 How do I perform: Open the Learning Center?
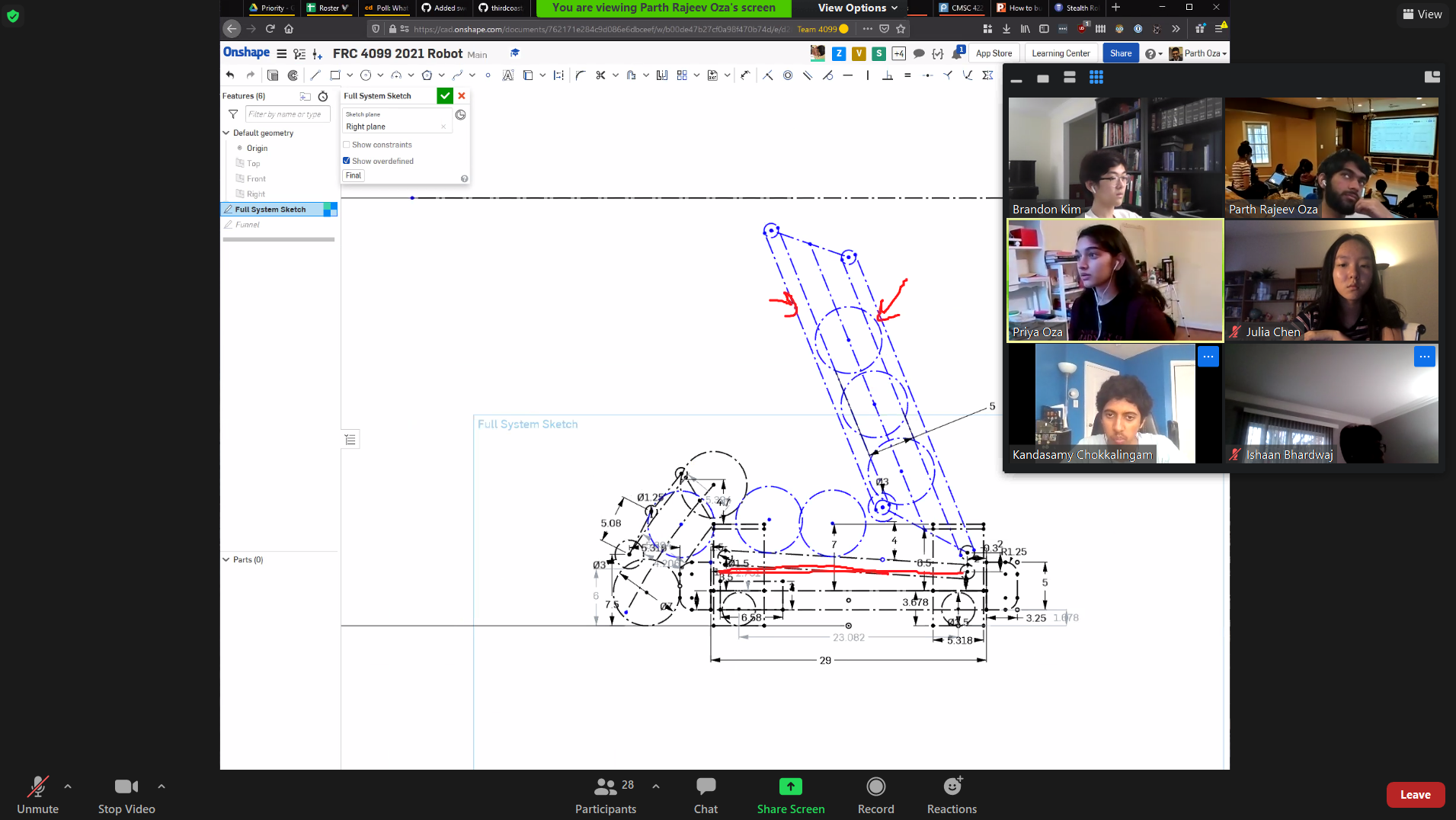point(1061,53)
